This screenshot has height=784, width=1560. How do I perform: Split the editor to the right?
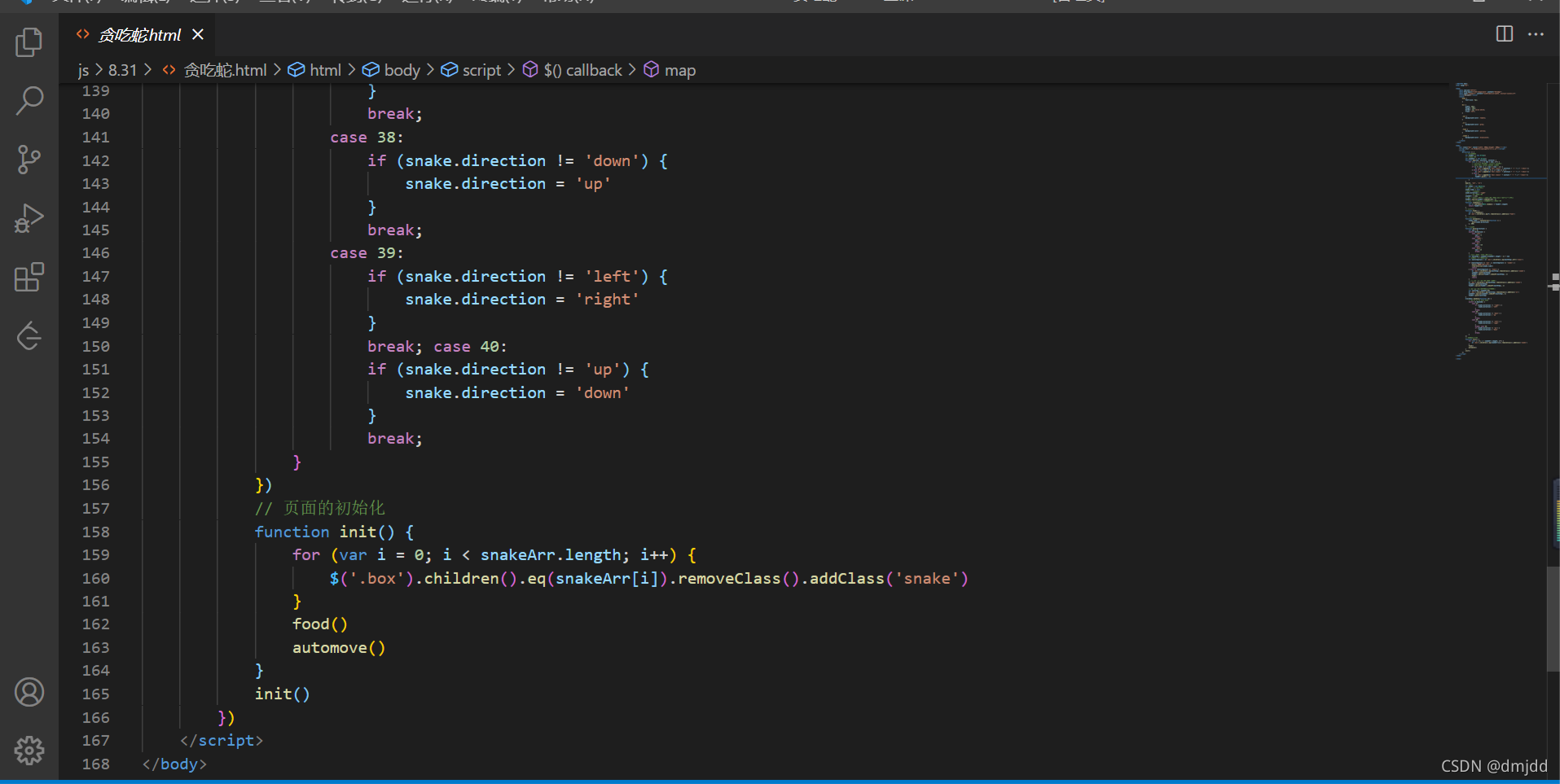(1505, 34)
